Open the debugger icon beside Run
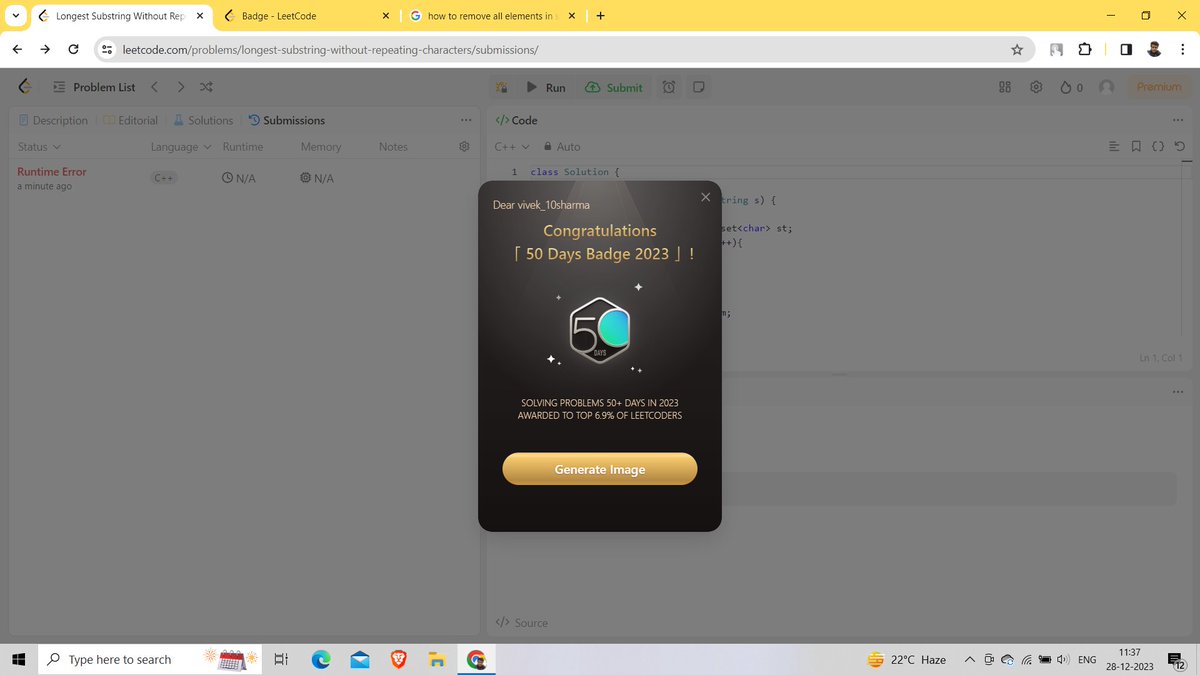The image size is (1200, 675). click(x=502, y=87)
